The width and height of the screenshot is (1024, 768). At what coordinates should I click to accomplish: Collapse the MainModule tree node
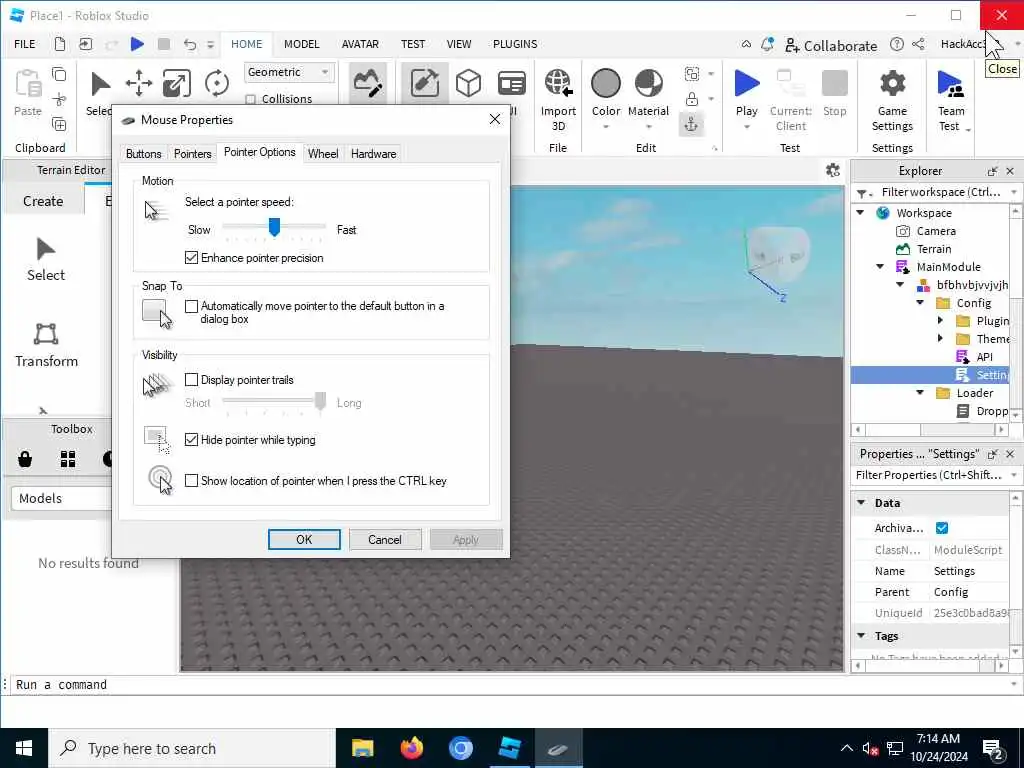(x=880, y=266)
